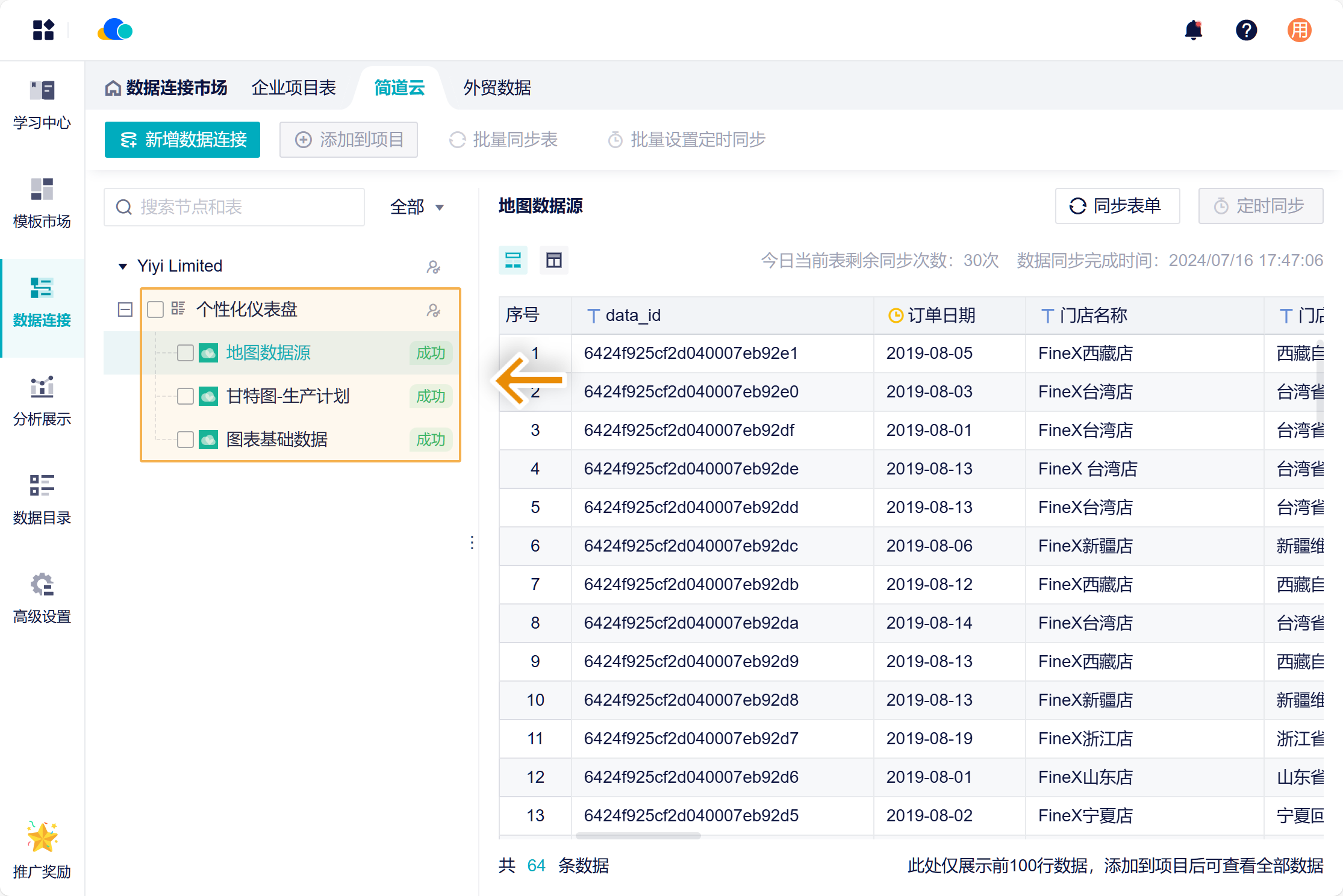This screenshot has height=896, width=1343.
Task: Select 图表基础数据 table
Action: [277, 440]
